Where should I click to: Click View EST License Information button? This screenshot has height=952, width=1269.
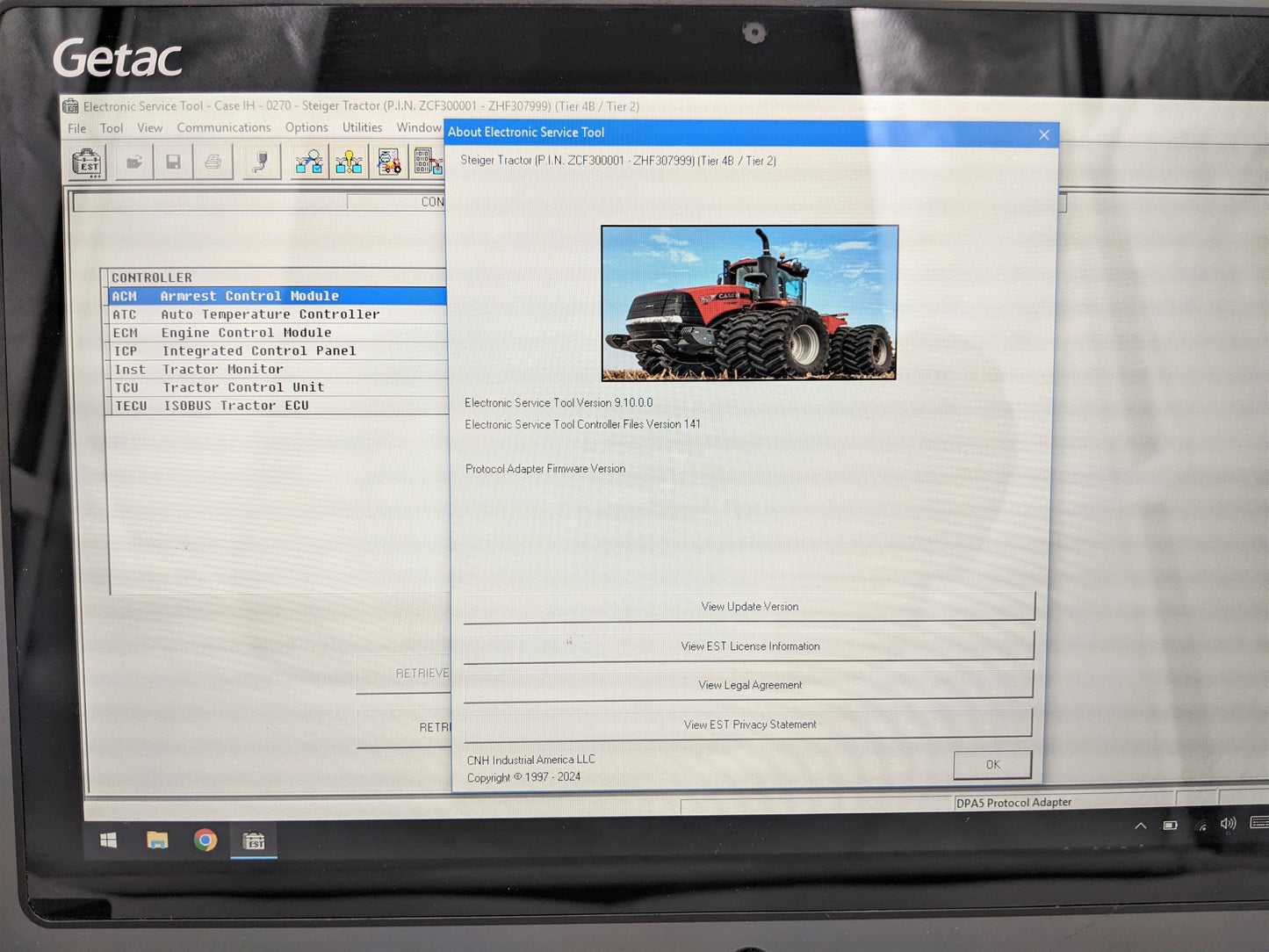point(749,646)
